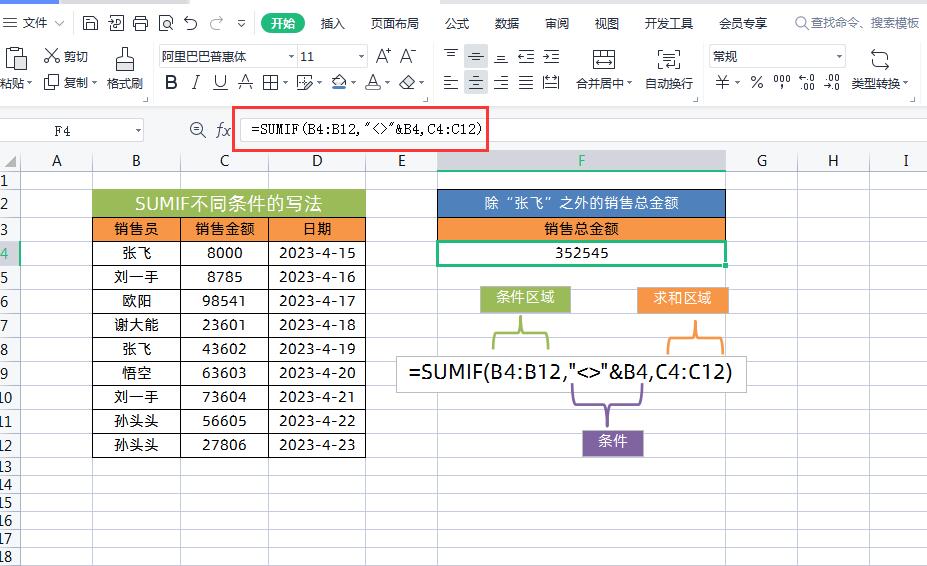Open the 文件 menu dropdown arrow

(59, 23)
